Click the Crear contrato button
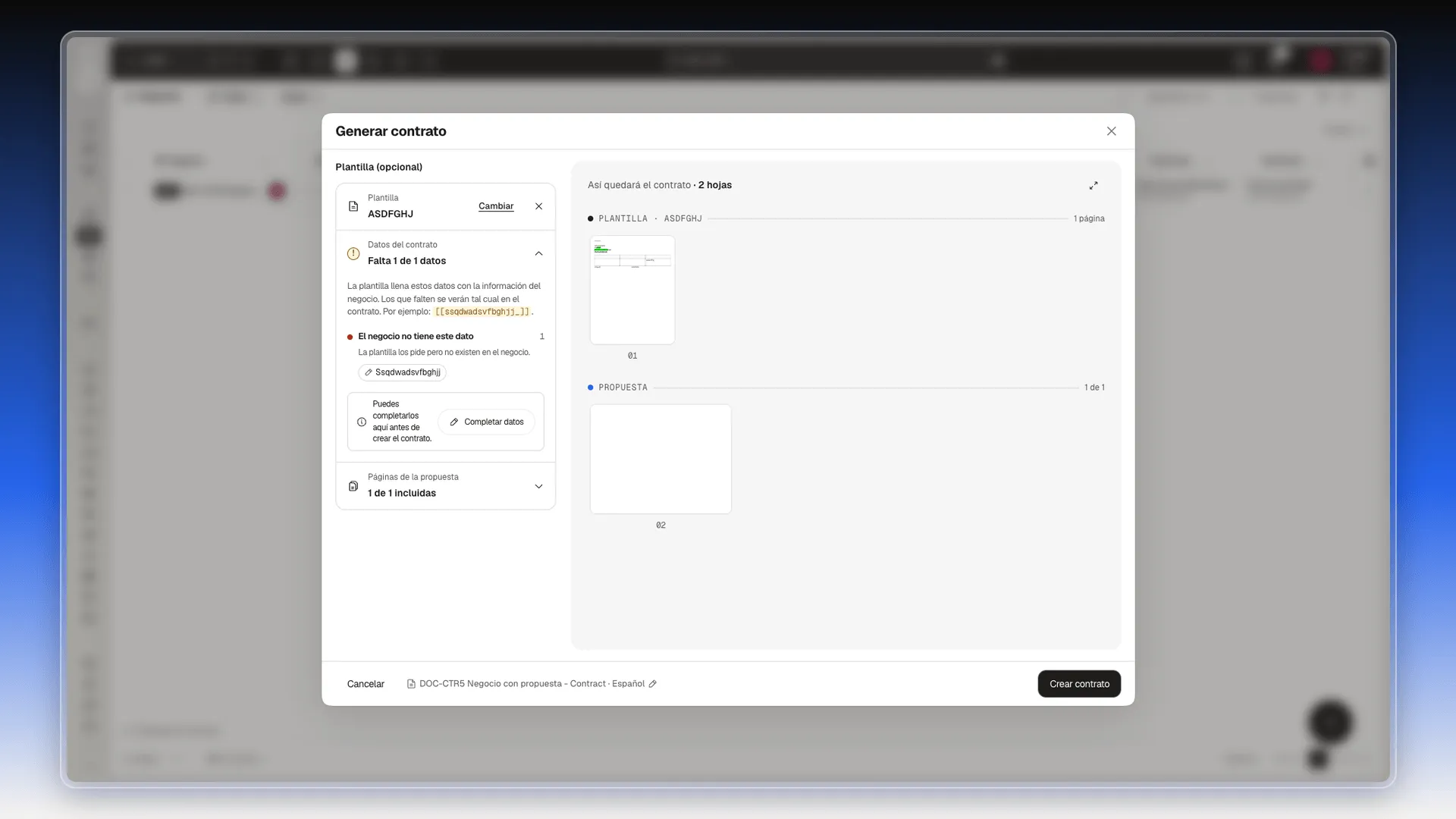This screenshot has width=1456, height=819. tap(1079, 684)
